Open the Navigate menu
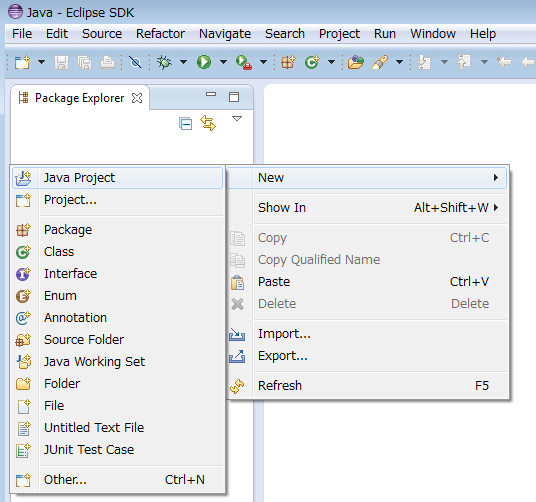The width and height of the screenshot is (536, 502). [x=225, y=34]
